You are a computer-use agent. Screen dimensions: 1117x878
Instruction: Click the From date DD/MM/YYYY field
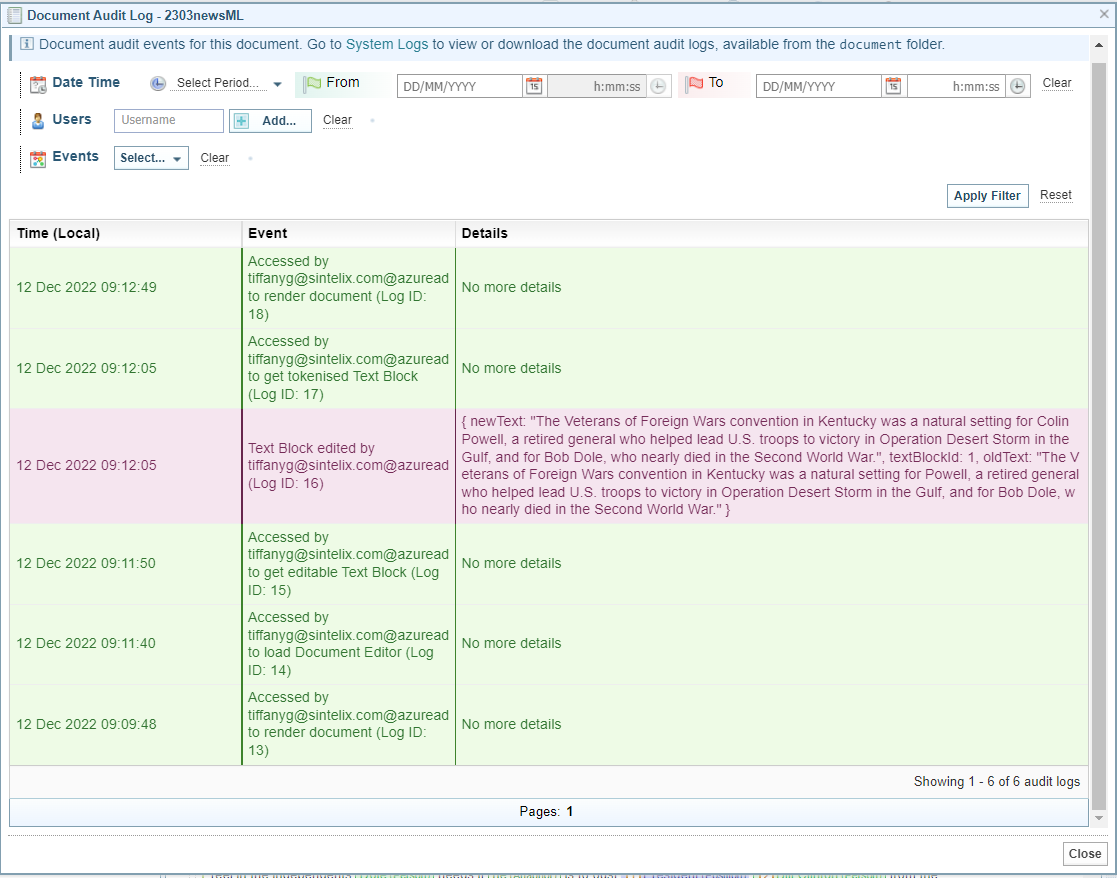click(460, 87)
